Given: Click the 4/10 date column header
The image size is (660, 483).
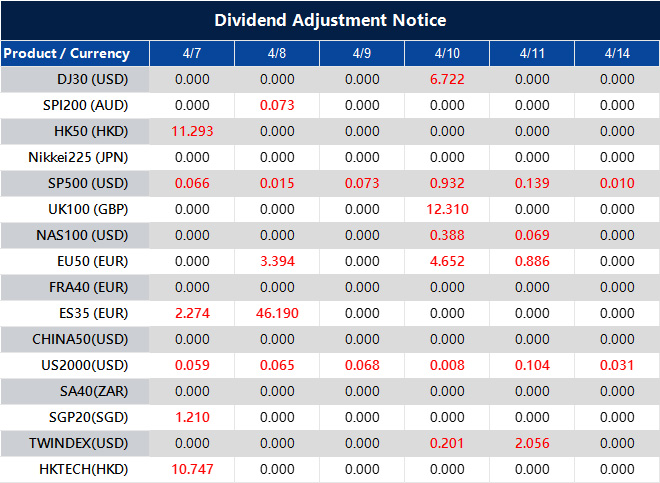Looking at the screenshot, I should (x=447, y=53).
